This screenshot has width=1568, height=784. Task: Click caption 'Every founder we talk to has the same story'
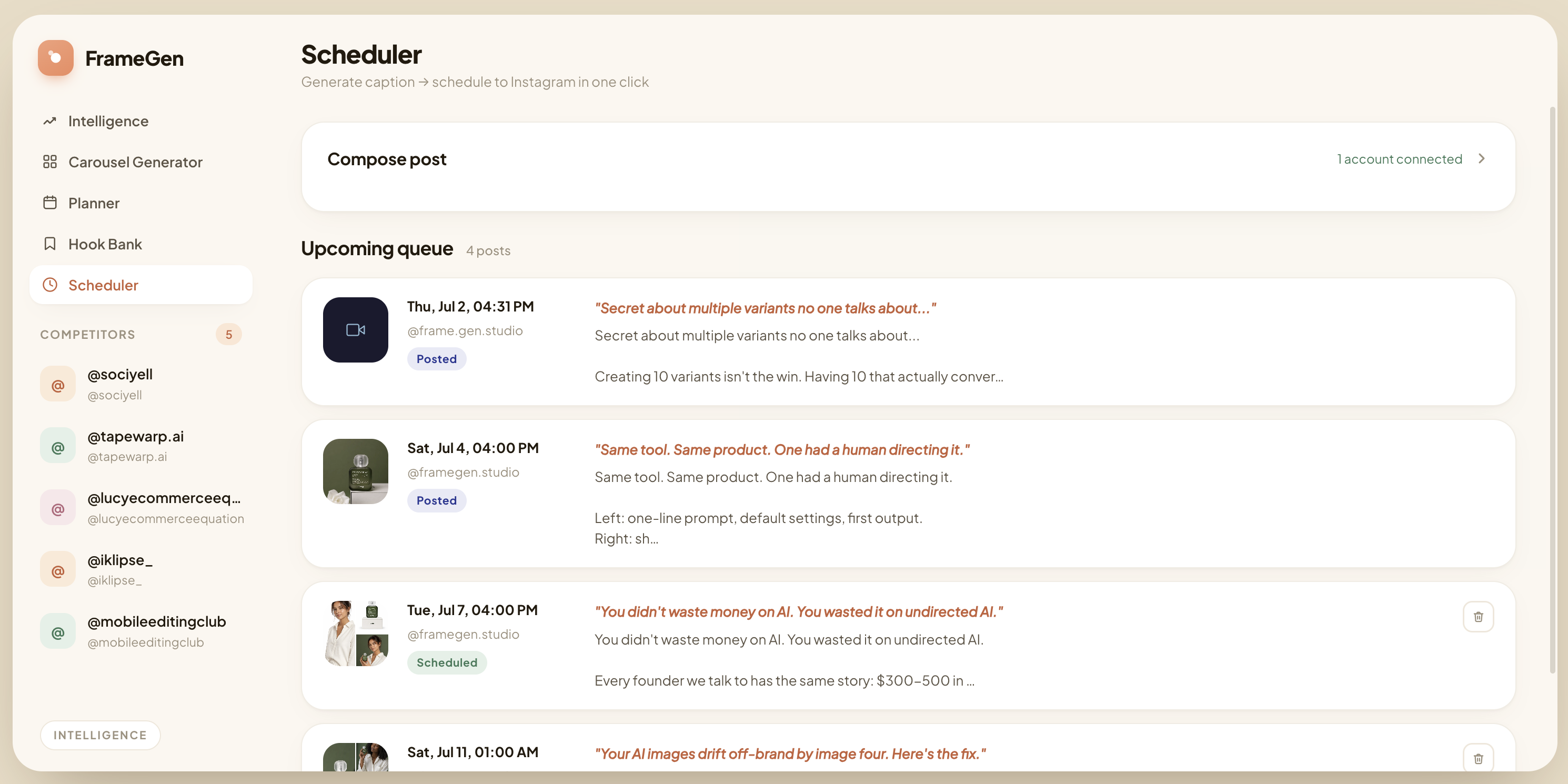(785, 680)
